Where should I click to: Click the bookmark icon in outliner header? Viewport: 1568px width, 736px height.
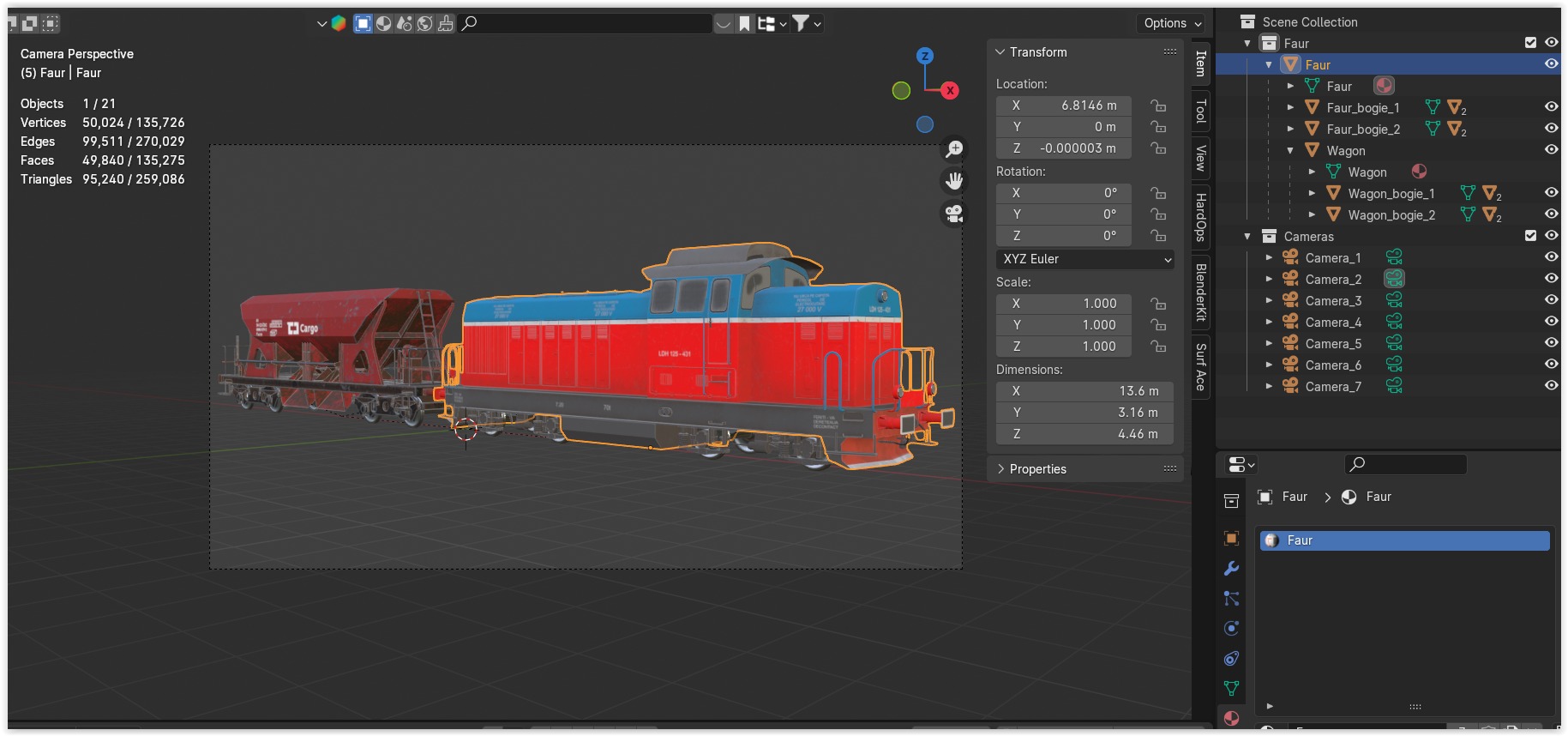click(744, 24)
